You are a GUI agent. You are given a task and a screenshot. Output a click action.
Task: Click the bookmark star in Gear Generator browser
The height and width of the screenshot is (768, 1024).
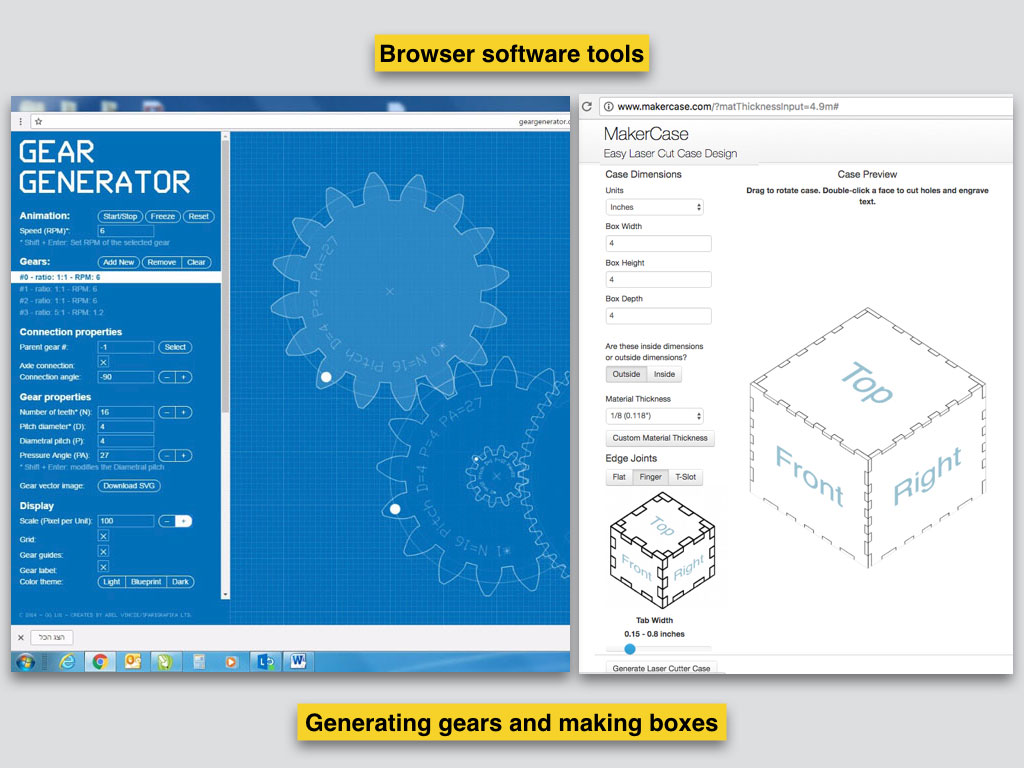(39, 121)
